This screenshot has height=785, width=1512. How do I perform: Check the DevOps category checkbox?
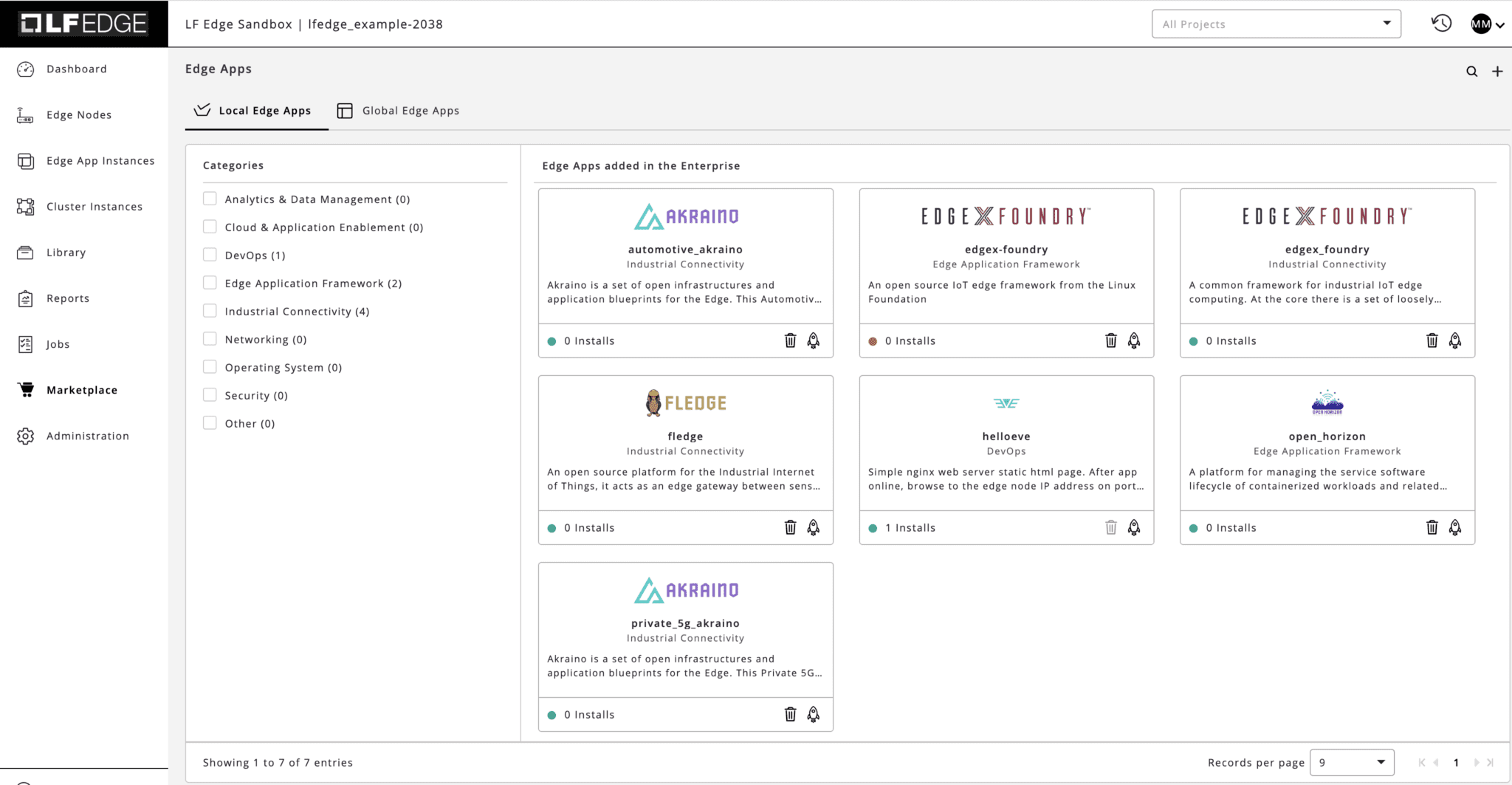pyautogui.click(x=210, y=255)
